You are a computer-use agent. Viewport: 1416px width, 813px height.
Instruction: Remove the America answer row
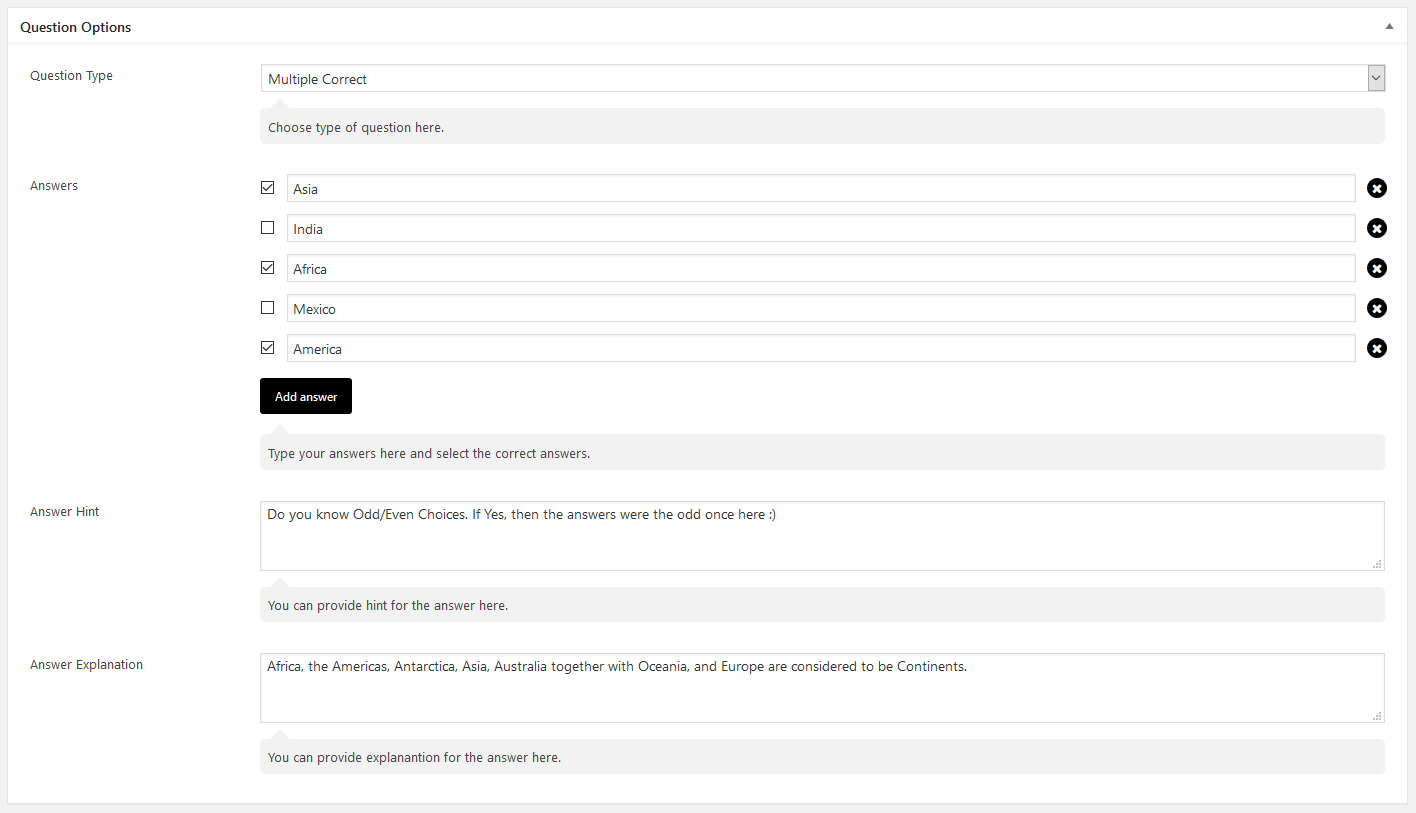coord(1377,348)
